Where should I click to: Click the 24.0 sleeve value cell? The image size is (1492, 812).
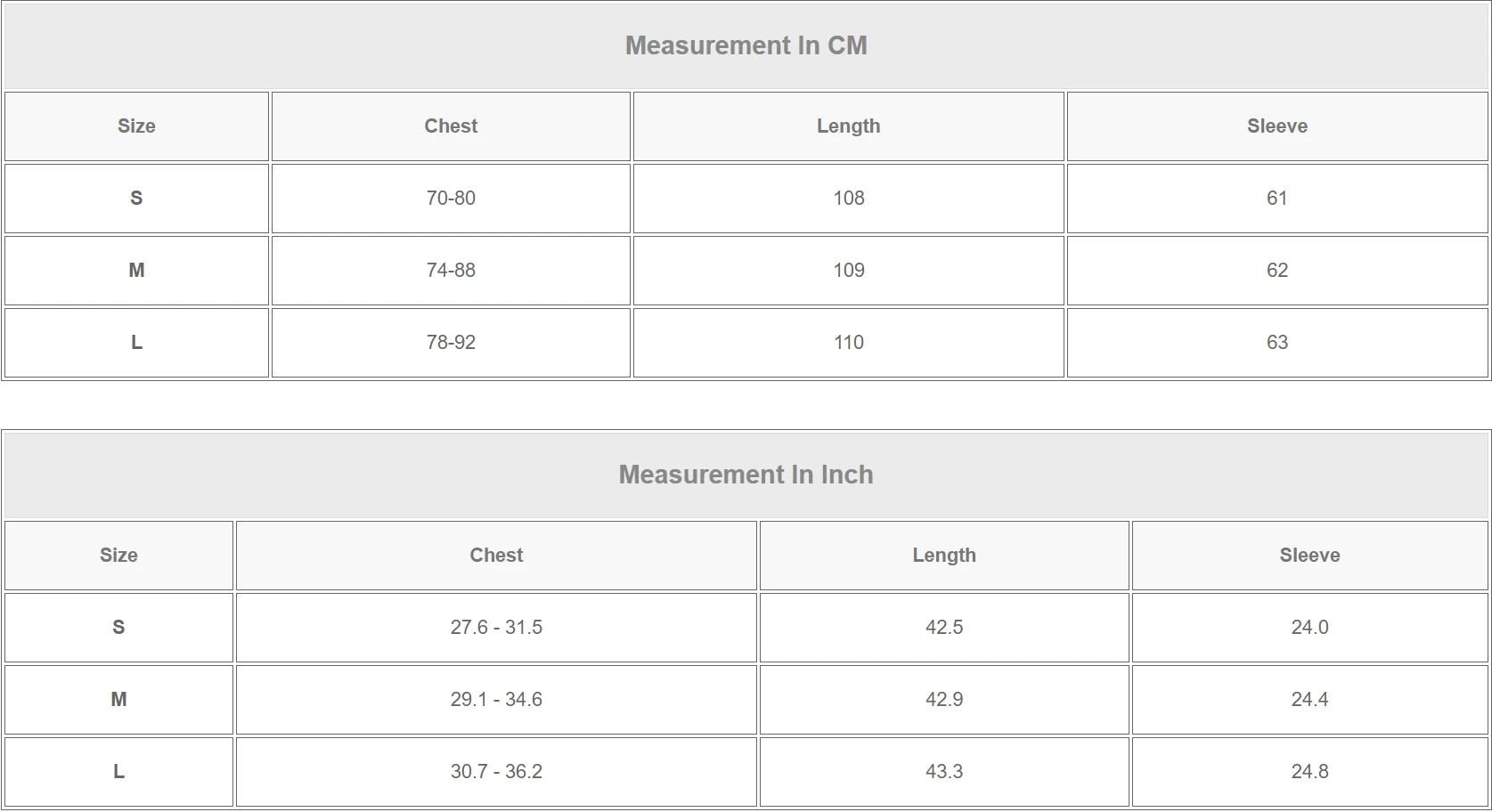[x=1309, y=628]
